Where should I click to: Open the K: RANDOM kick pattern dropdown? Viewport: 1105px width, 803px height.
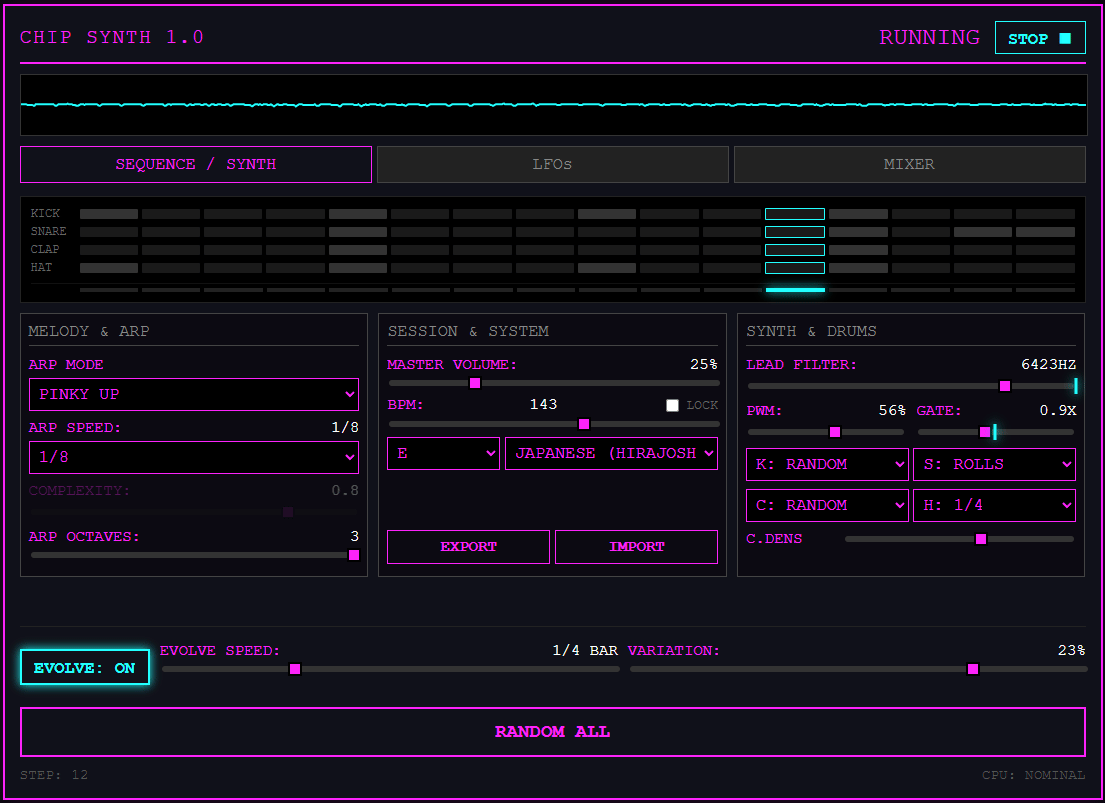826,465
